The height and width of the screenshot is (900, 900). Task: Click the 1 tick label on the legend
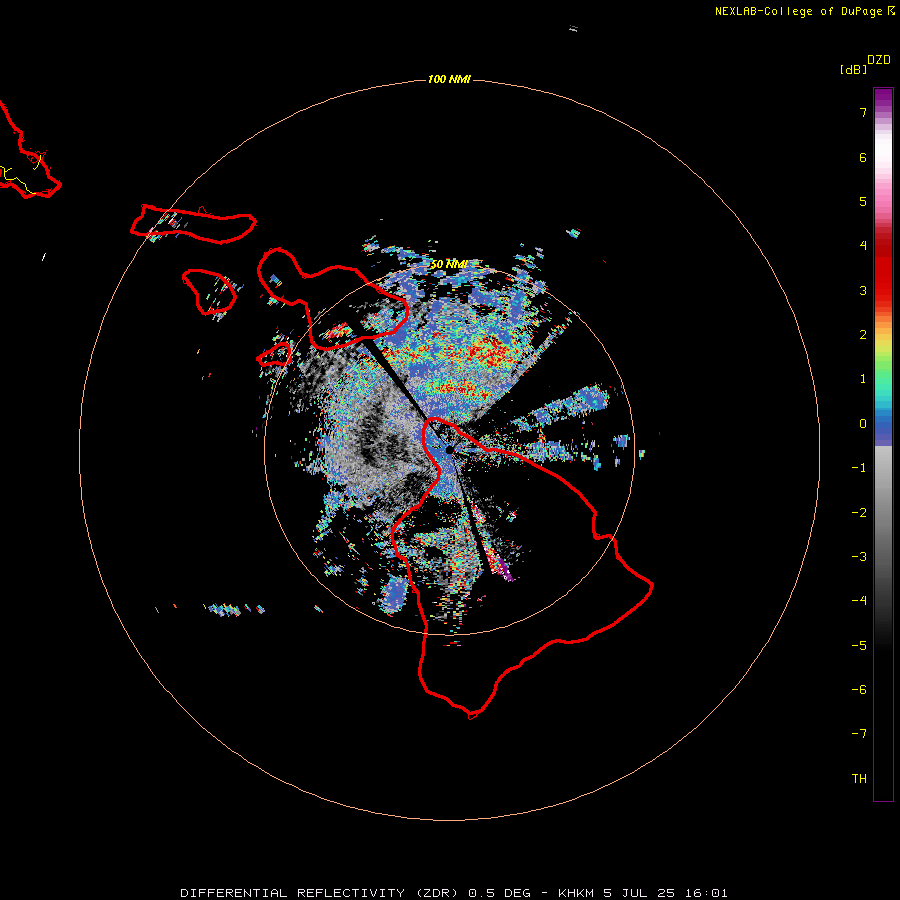tap(863, 379)
